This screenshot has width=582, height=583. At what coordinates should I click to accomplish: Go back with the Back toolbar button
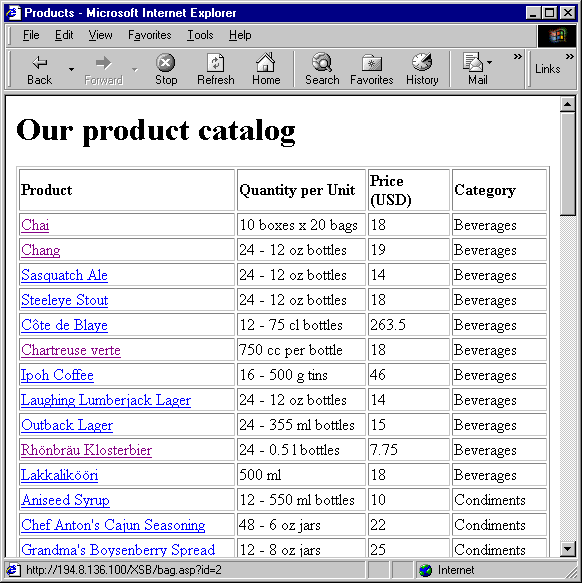coord(39,70)
